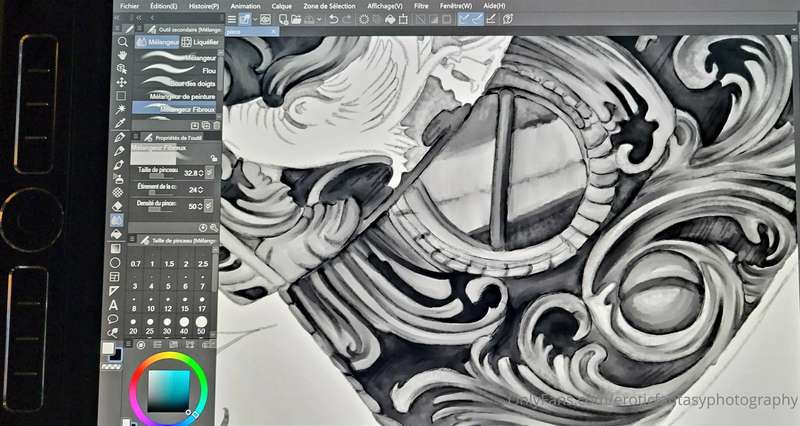Pick a hue on the color wheel ring

click(168, 357)
